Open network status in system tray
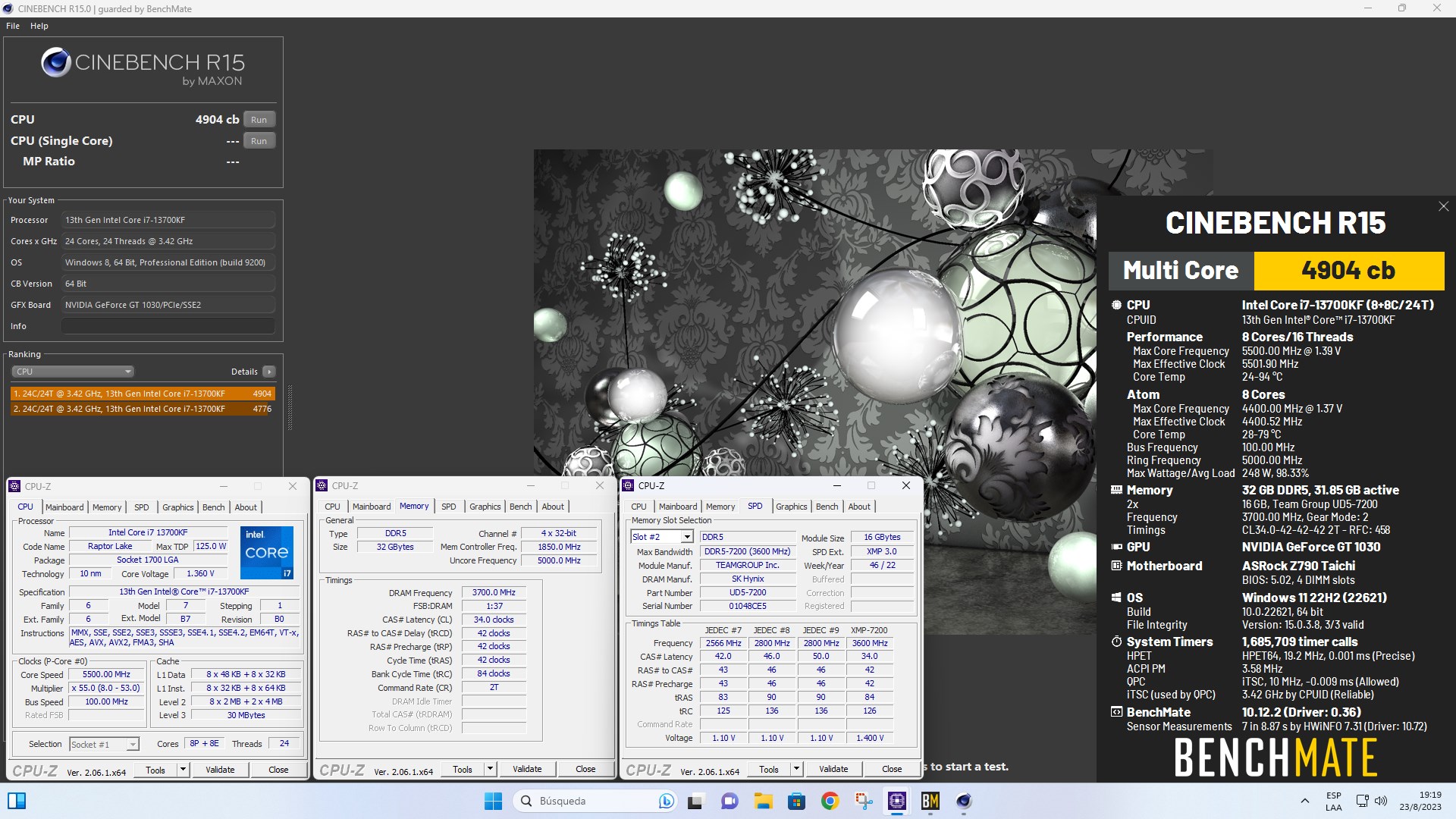This screenshot has width=1456, height=819. coord(1363,801)
